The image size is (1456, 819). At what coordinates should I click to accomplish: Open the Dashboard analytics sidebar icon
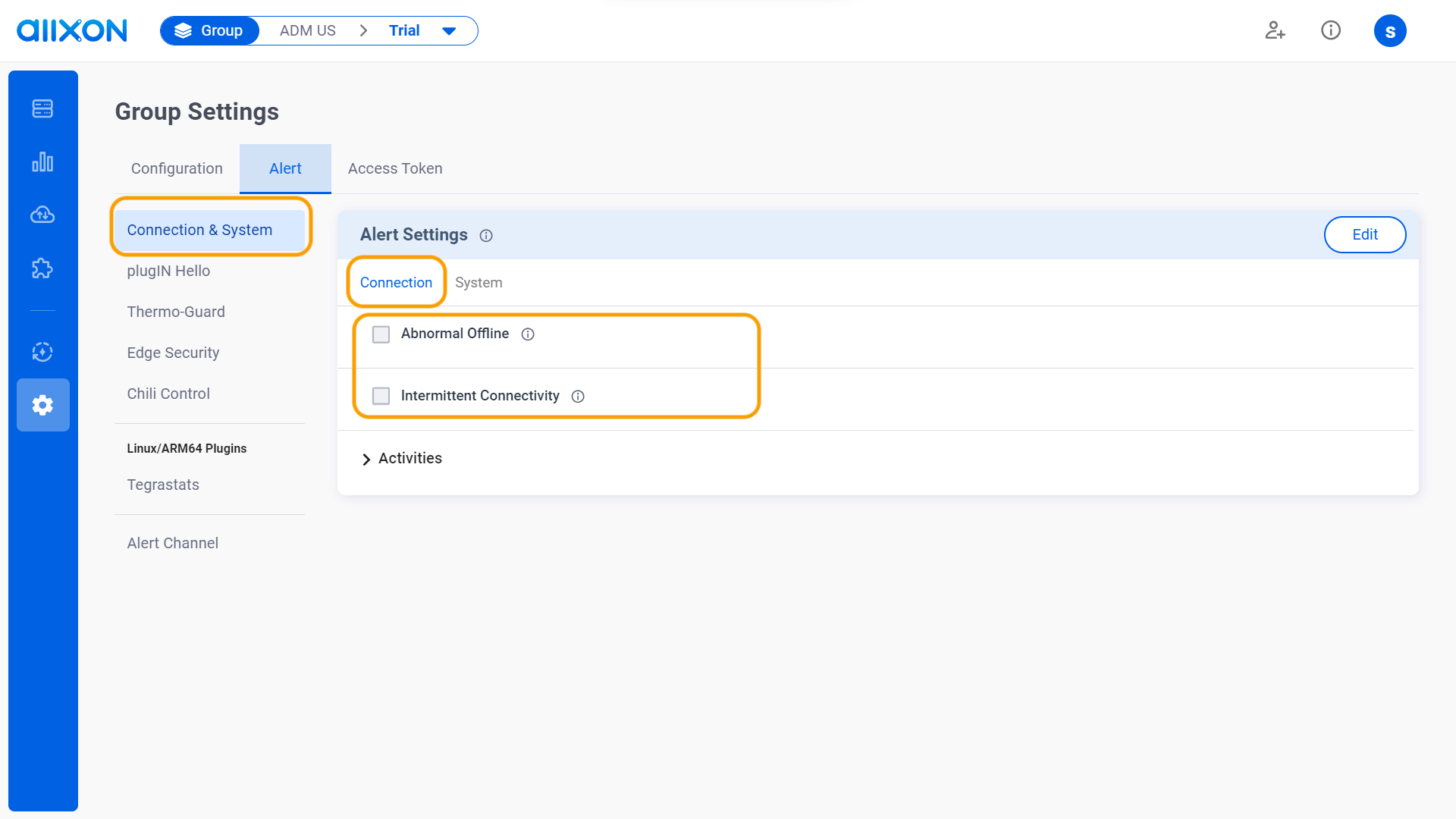click(42, 162)
